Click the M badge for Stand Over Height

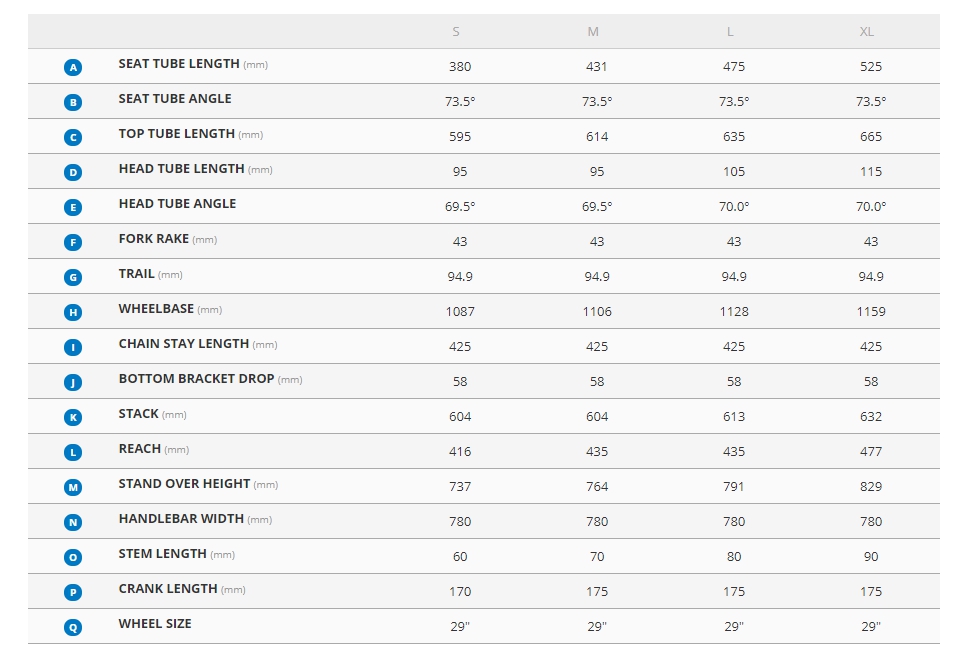click(73, 487)
